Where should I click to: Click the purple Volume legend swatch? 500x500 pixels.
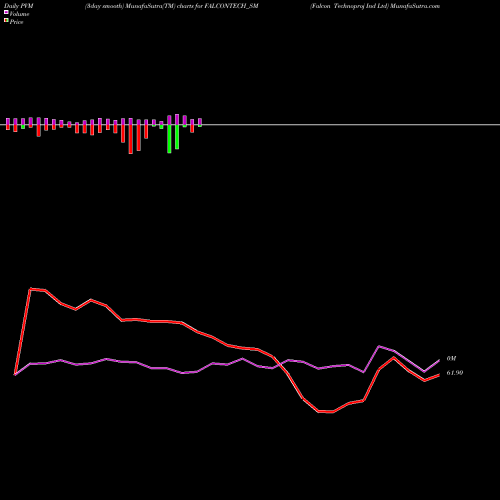(x=6, y=13)
